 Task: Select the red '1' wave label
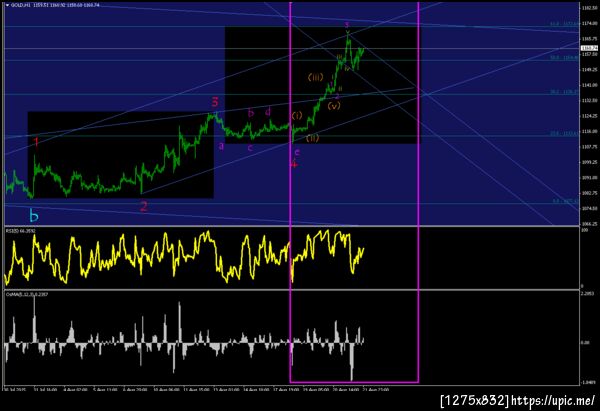click(36, 142)
